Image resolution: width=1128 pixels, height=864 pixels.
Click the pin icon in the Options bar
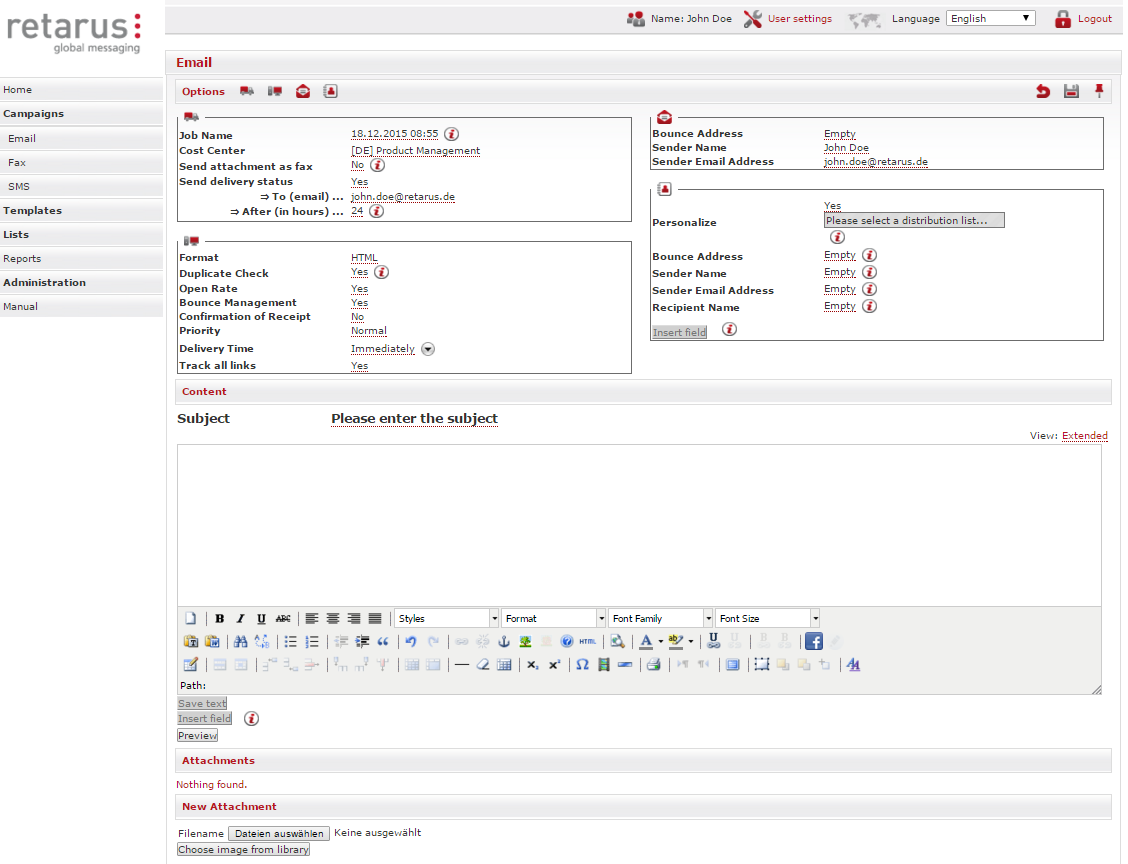click(x=1099, y=92)
